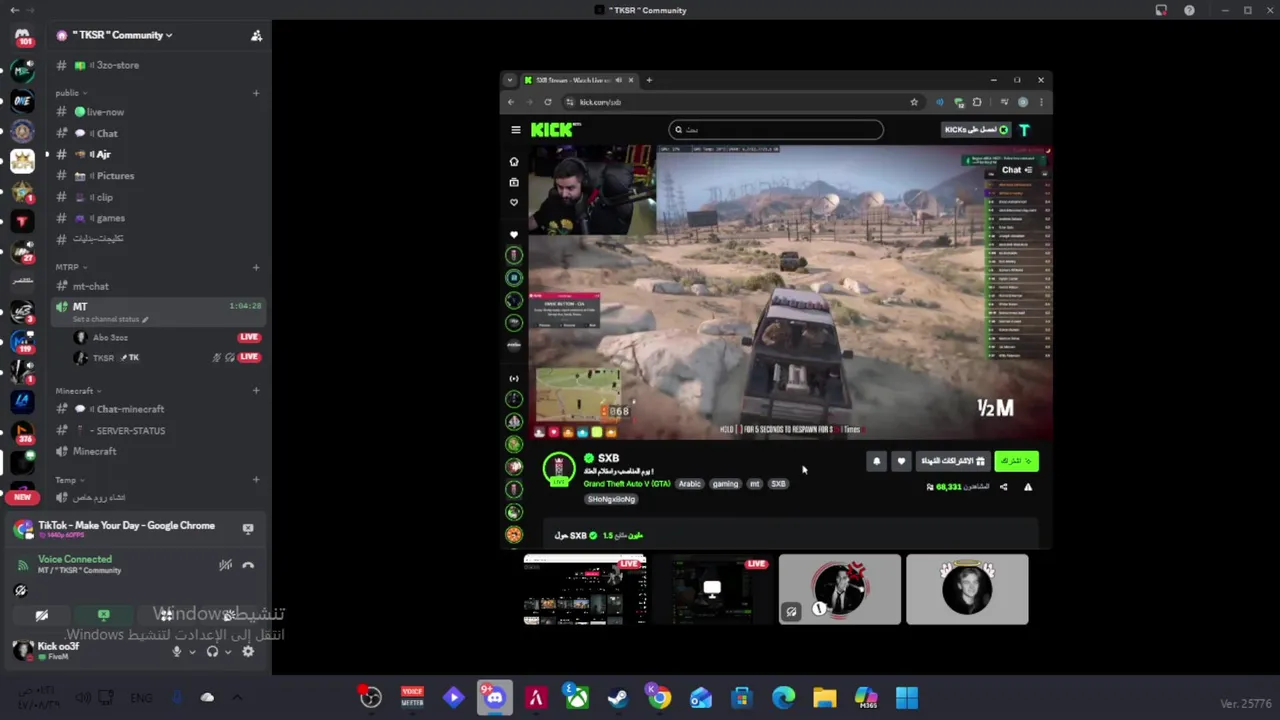1280x720 pixels.
Task: Open Discord direct messages home icon
Action: pos(22,38)
